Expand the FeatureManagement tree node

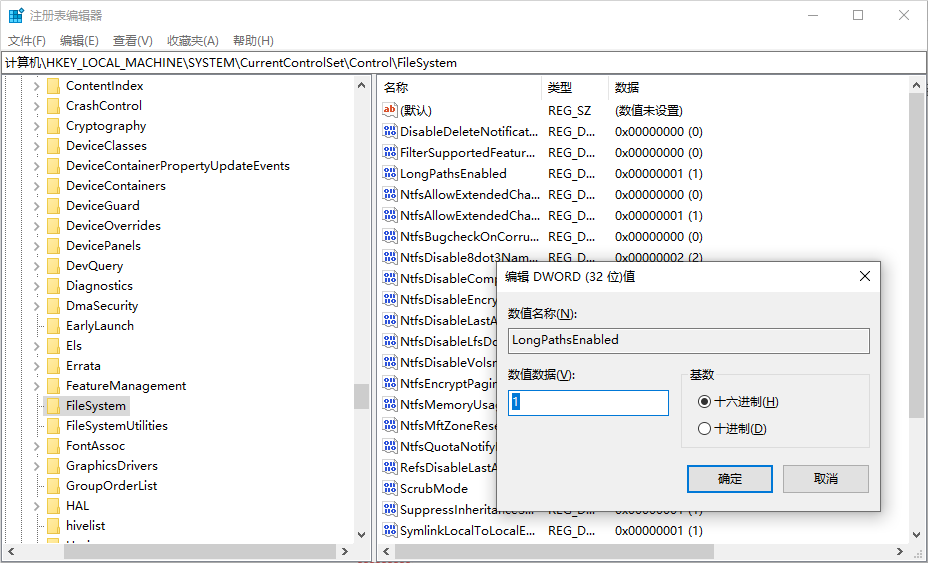tap(37, 386)
